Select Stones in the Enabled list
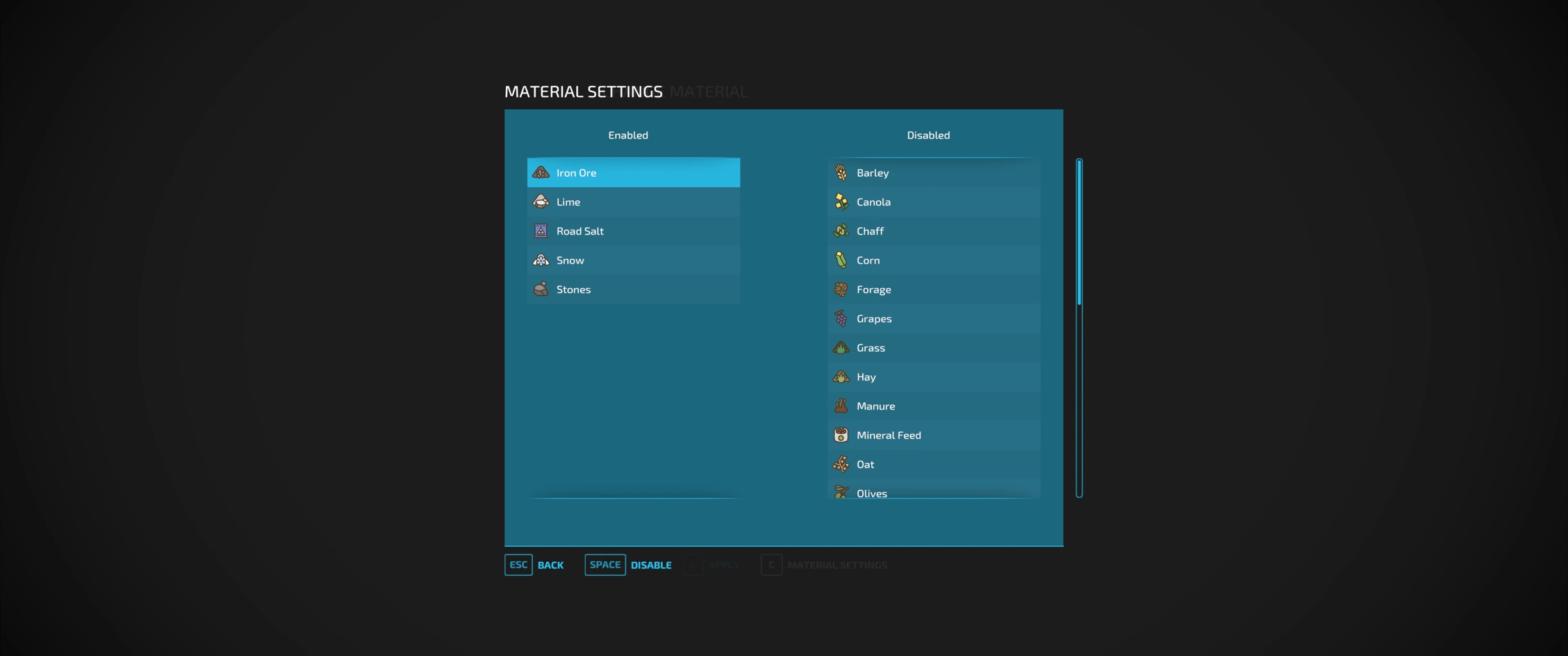The image size is (1568, 656). point(633,289)
